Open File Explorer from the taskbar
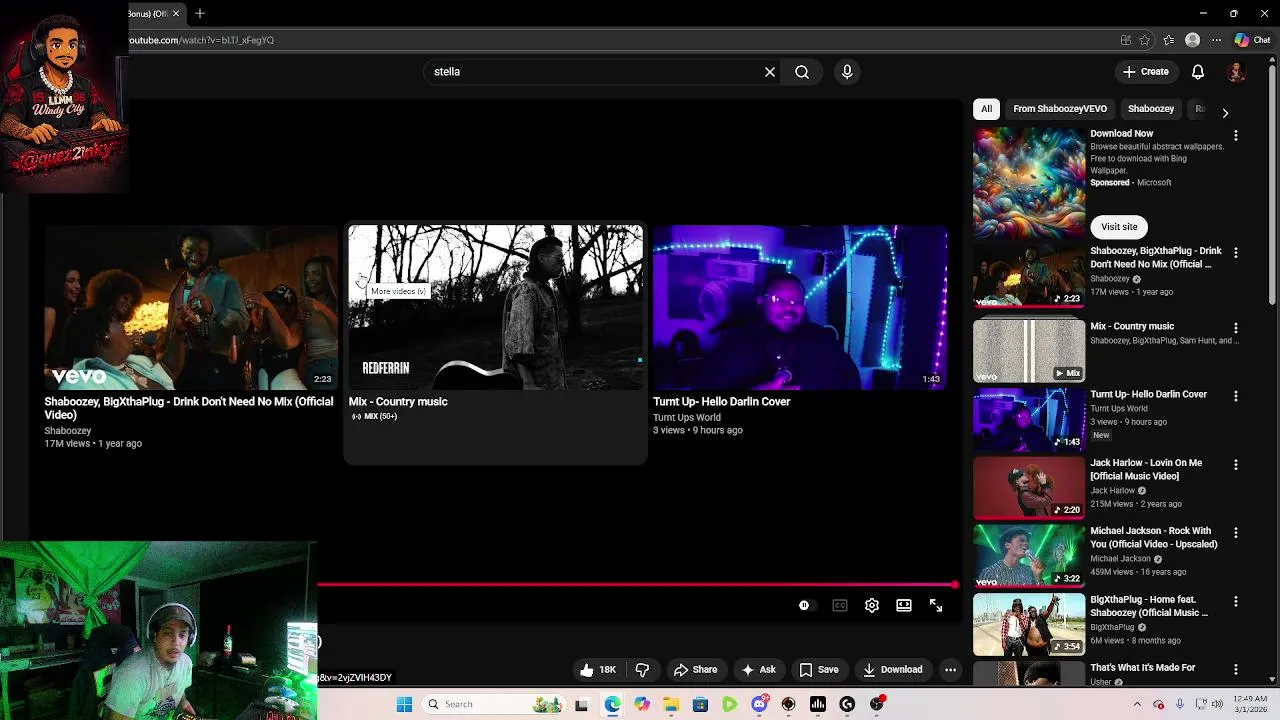This screenshot has width=1280, height=720. click(671, 704)
